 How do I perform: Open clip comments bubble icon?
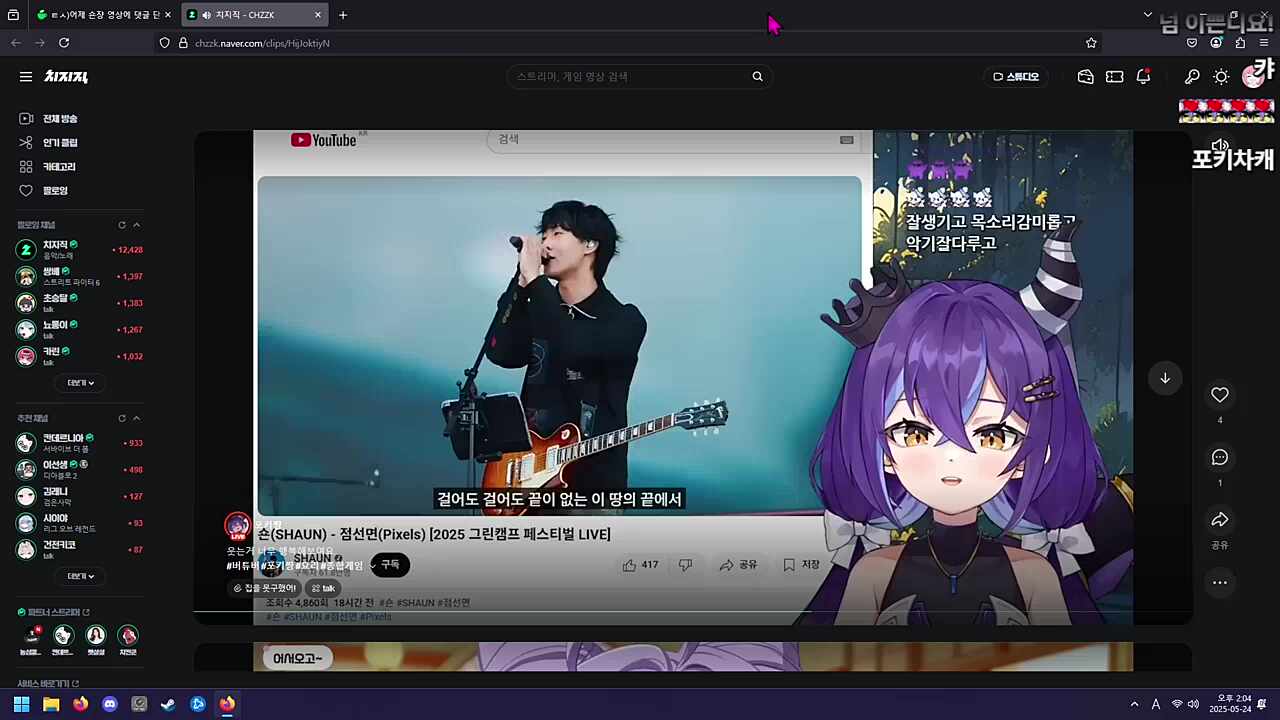click(1219, 457)
